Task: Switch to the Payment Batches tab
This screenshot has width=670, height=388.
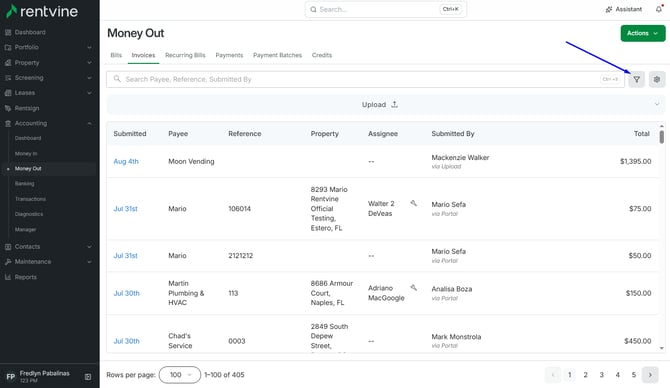Action: [277, 55]
